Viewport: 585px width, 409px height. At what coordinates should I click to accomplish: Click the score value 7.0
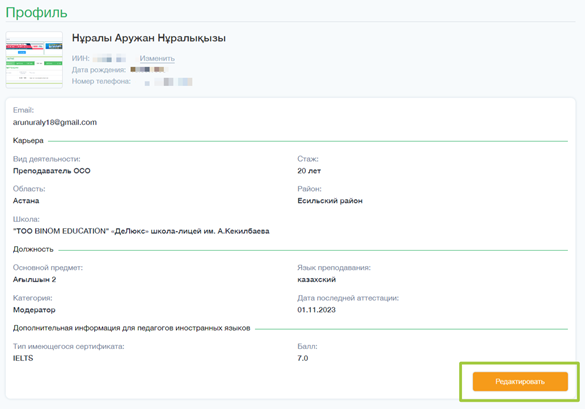(303, 358)
